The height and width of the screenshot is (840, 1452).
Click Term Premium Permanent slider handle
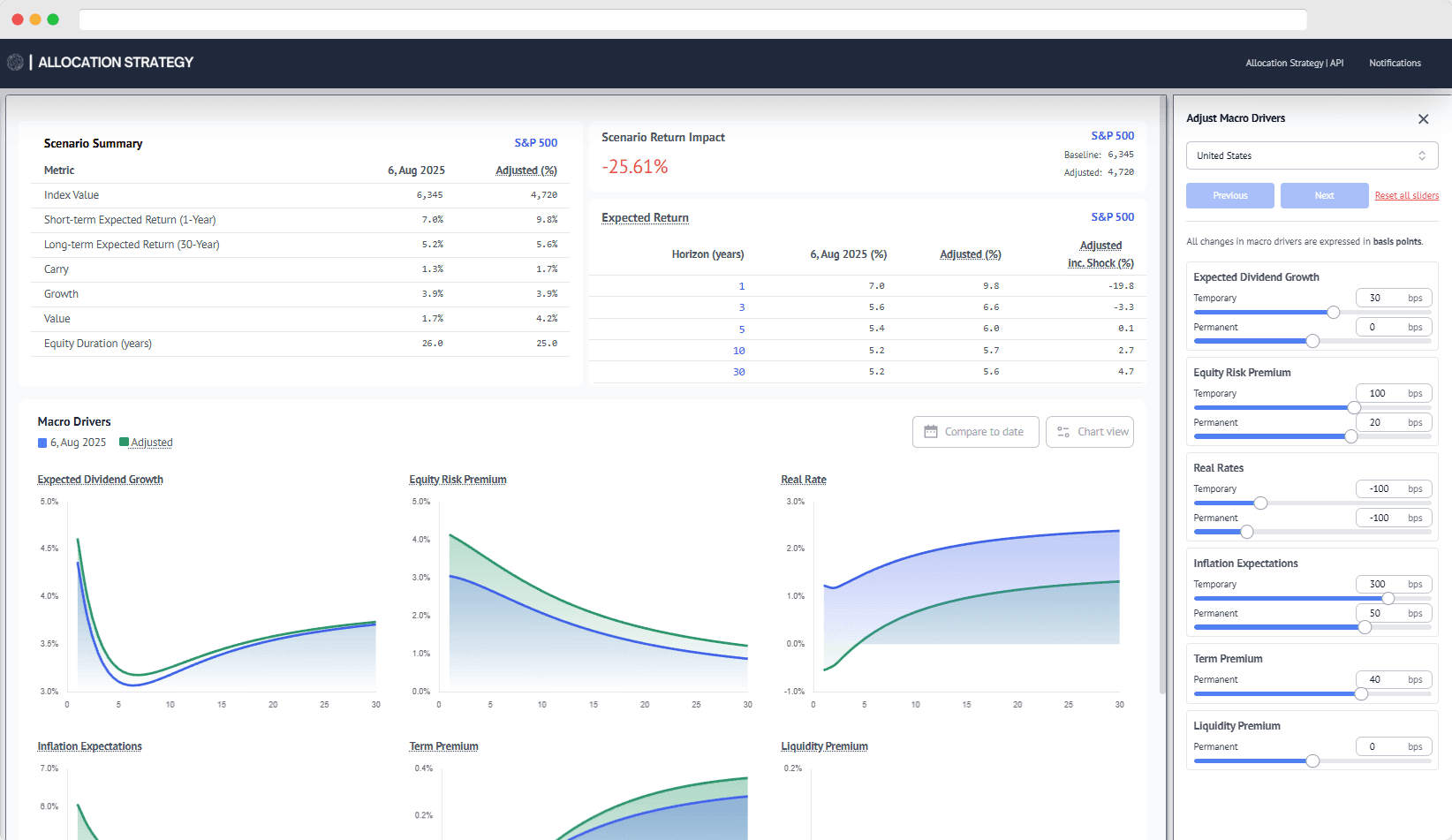(1361, 693)
